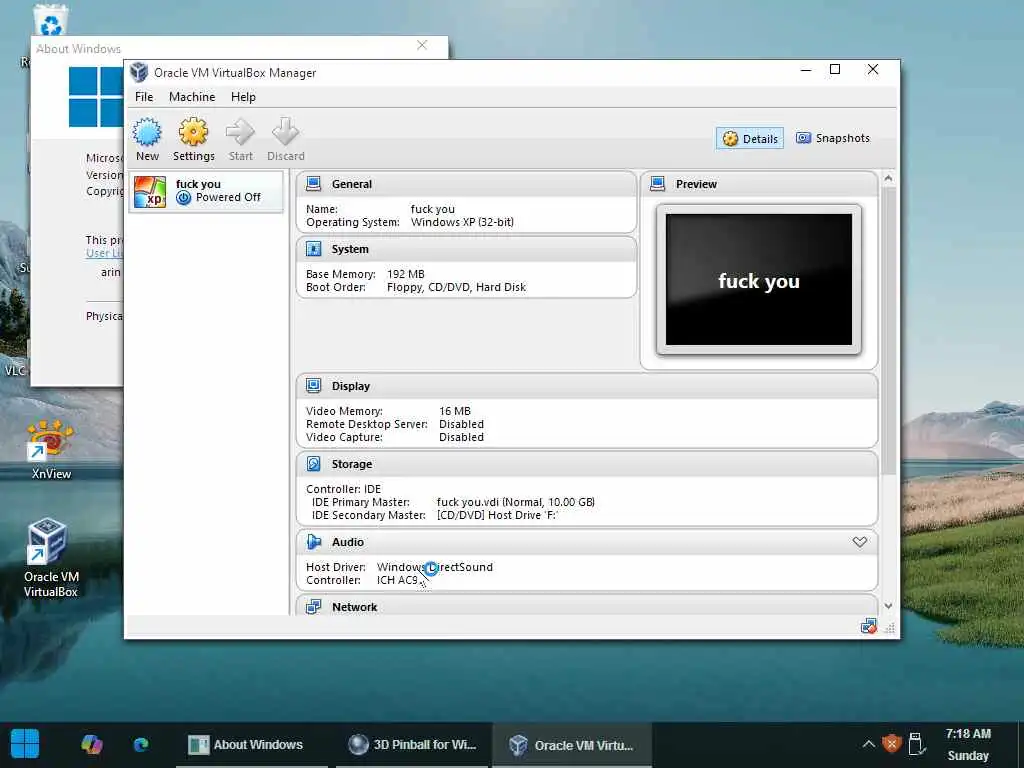Click the Preview section heading text
The image size is (1024, 768).
[x=696, y=184]
